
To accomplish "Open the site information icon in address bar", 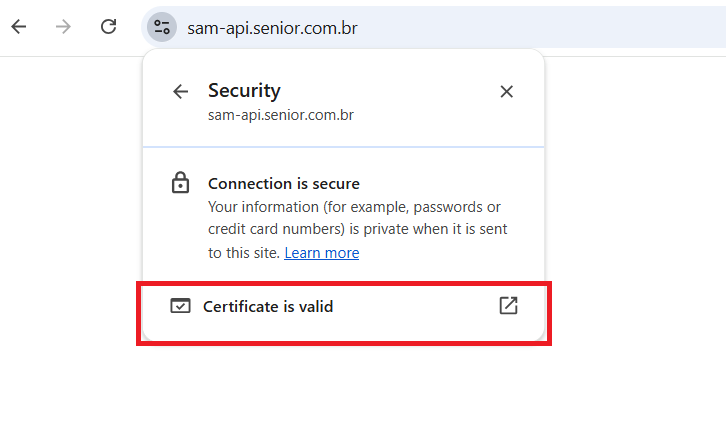I will coord(162,27).
